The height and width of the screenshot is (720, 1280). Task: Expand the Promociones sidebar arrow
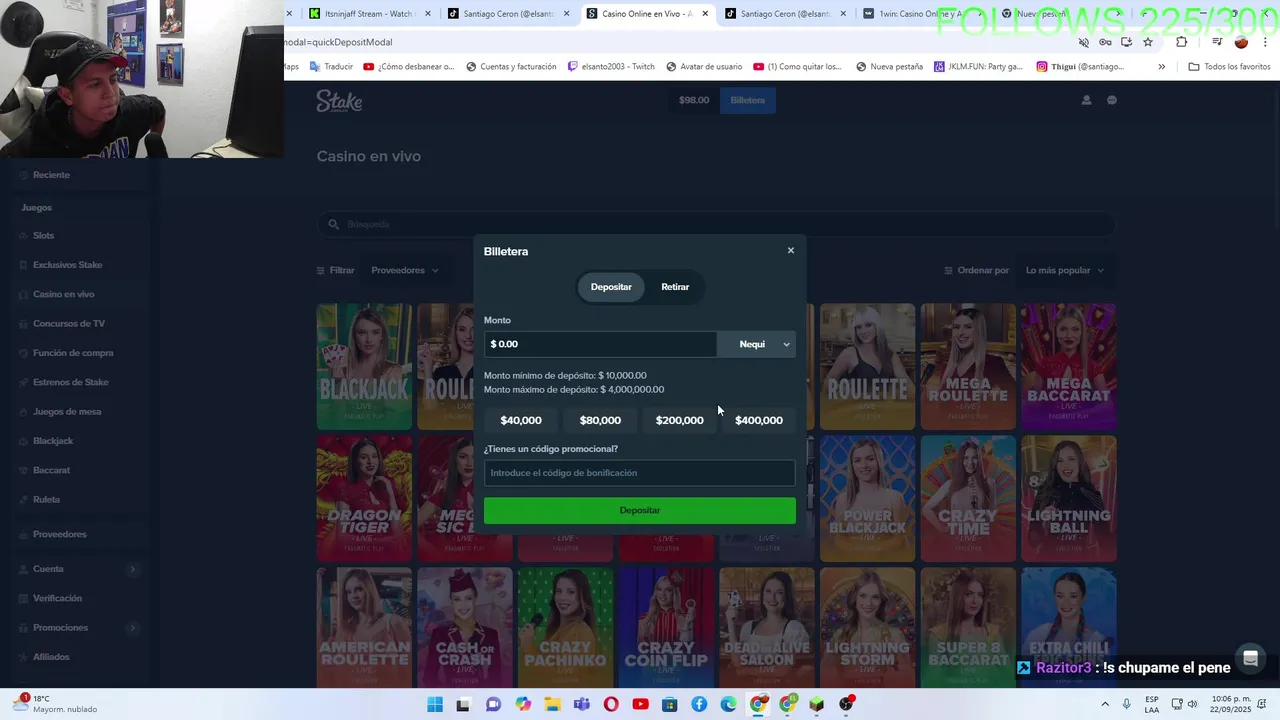point(132,628)
